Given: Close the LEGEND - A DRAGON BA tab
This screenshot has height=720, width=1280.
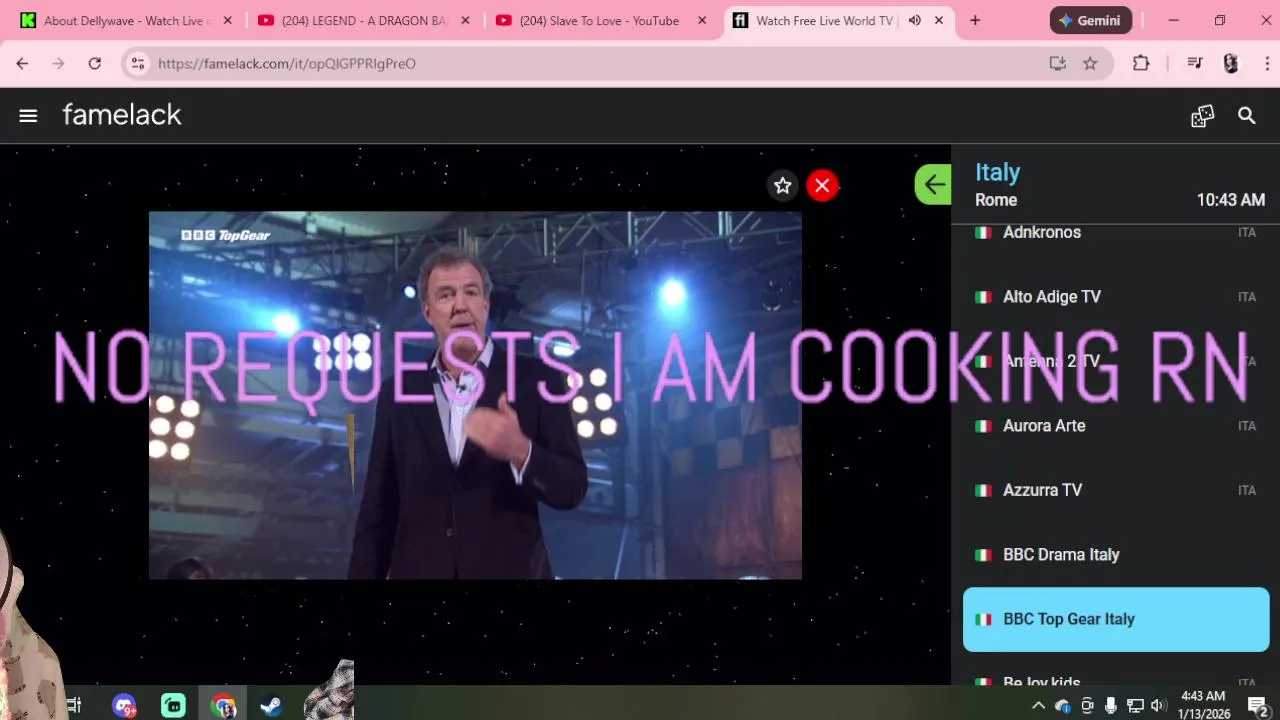Looking at the screenshot, I should 465,20.
